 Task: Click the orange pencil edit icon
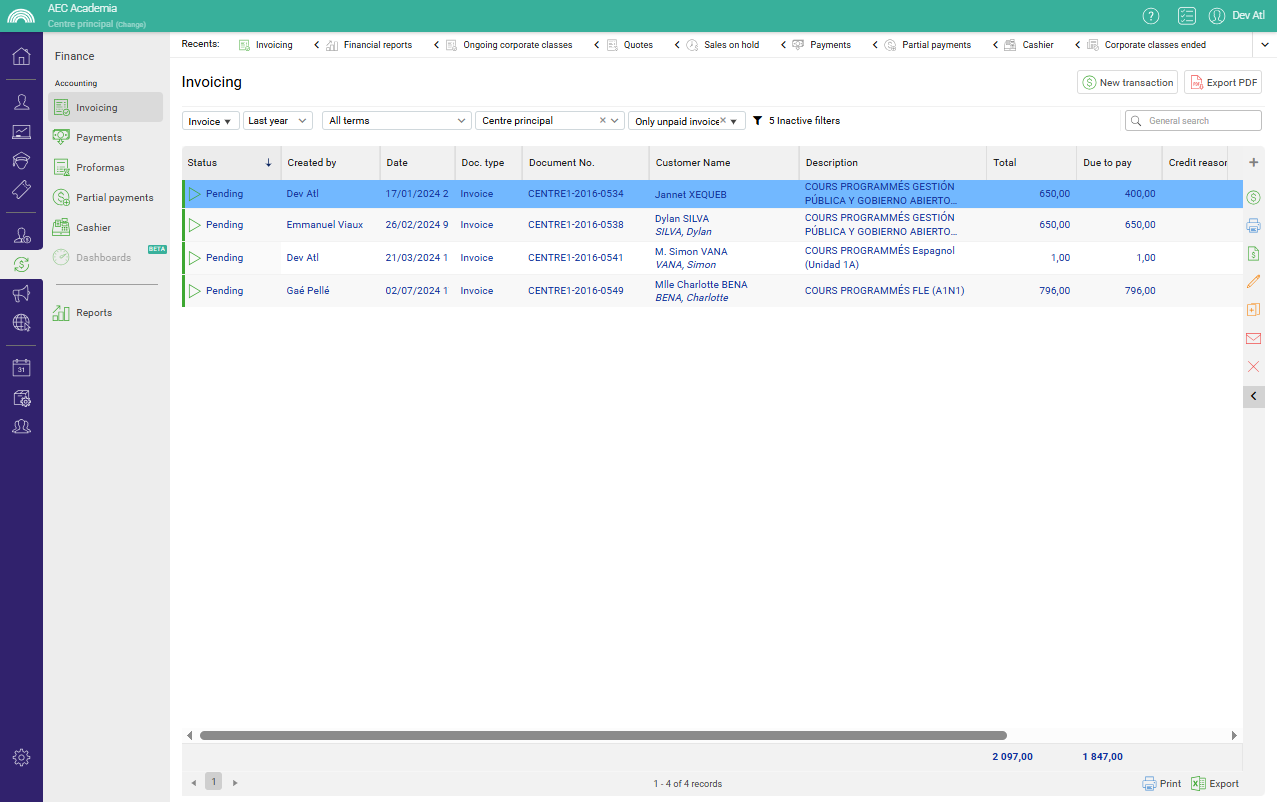(x=1253, y=282)
